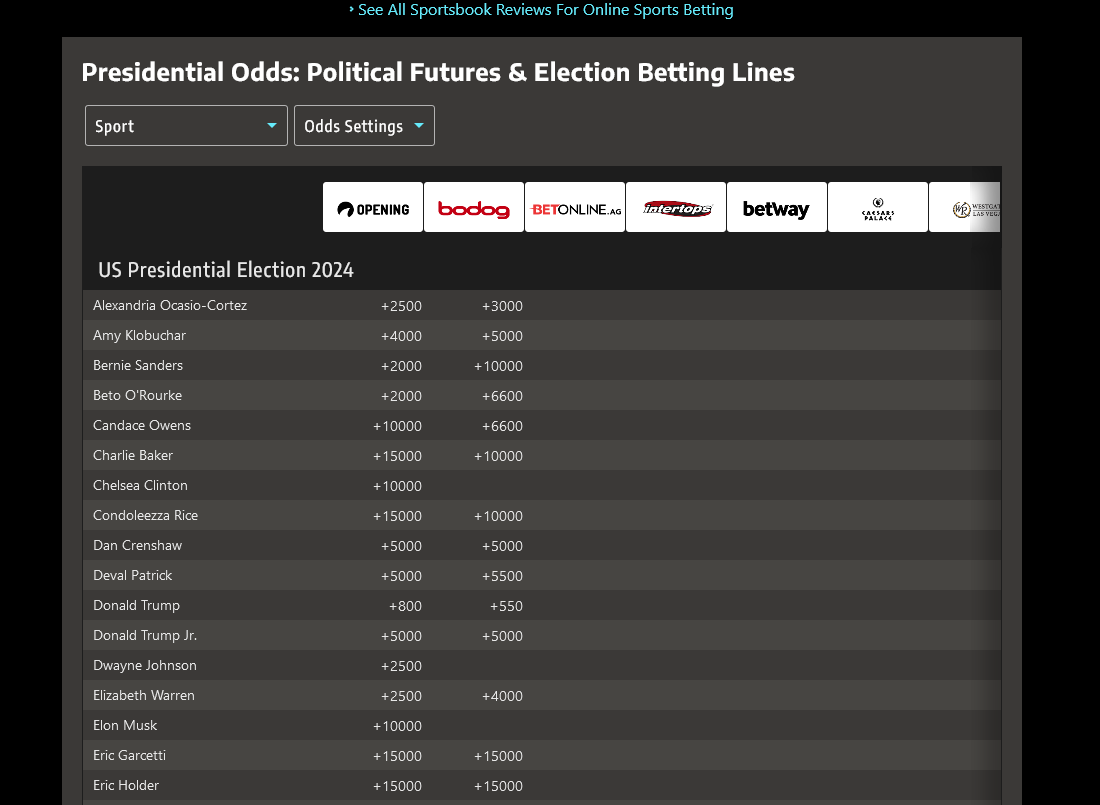Click Condoleezza Rice Bodog odds +10000
Viewport: 1100px width, 805px height.
pyautogui.click(x=498, y=516)
